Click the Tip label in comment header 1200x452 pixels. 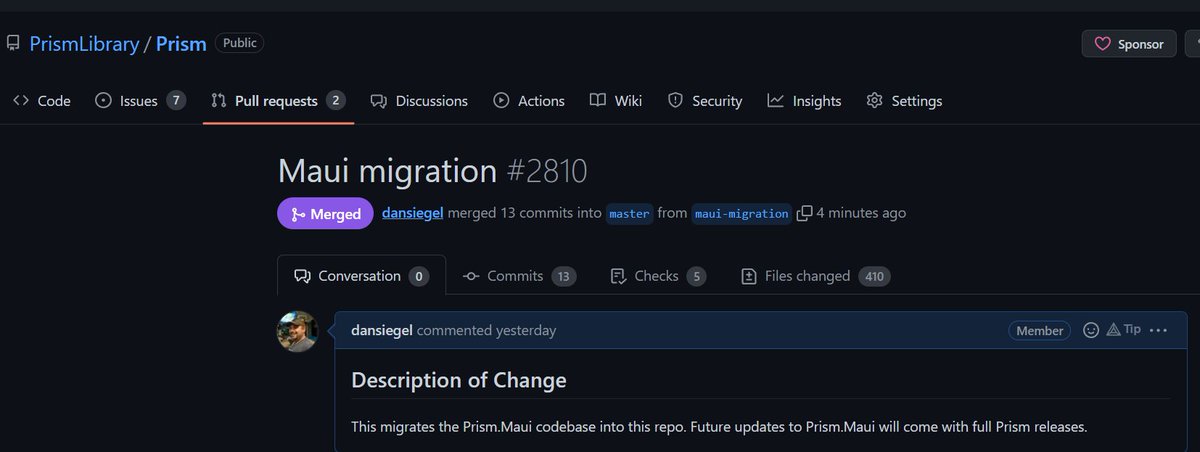(1123, 329)
